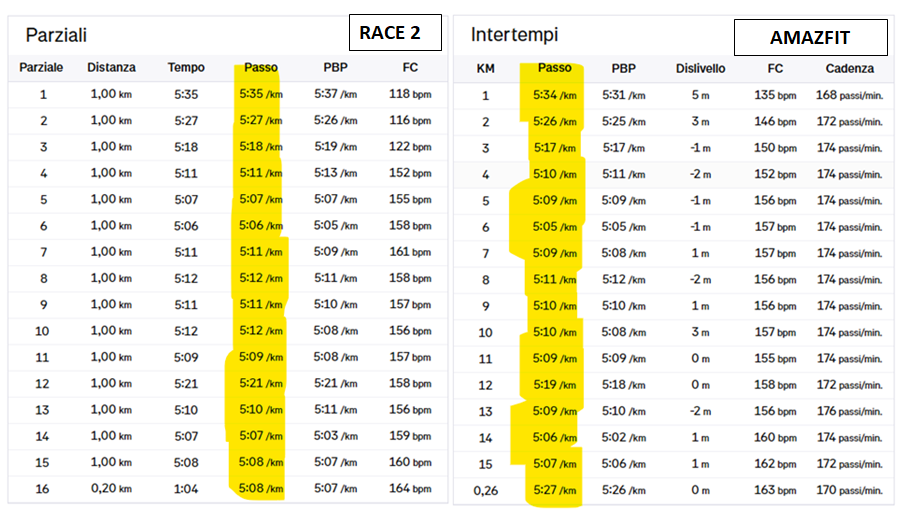
Task: Click the RACE 2 label box
Action: pos(394,32)
